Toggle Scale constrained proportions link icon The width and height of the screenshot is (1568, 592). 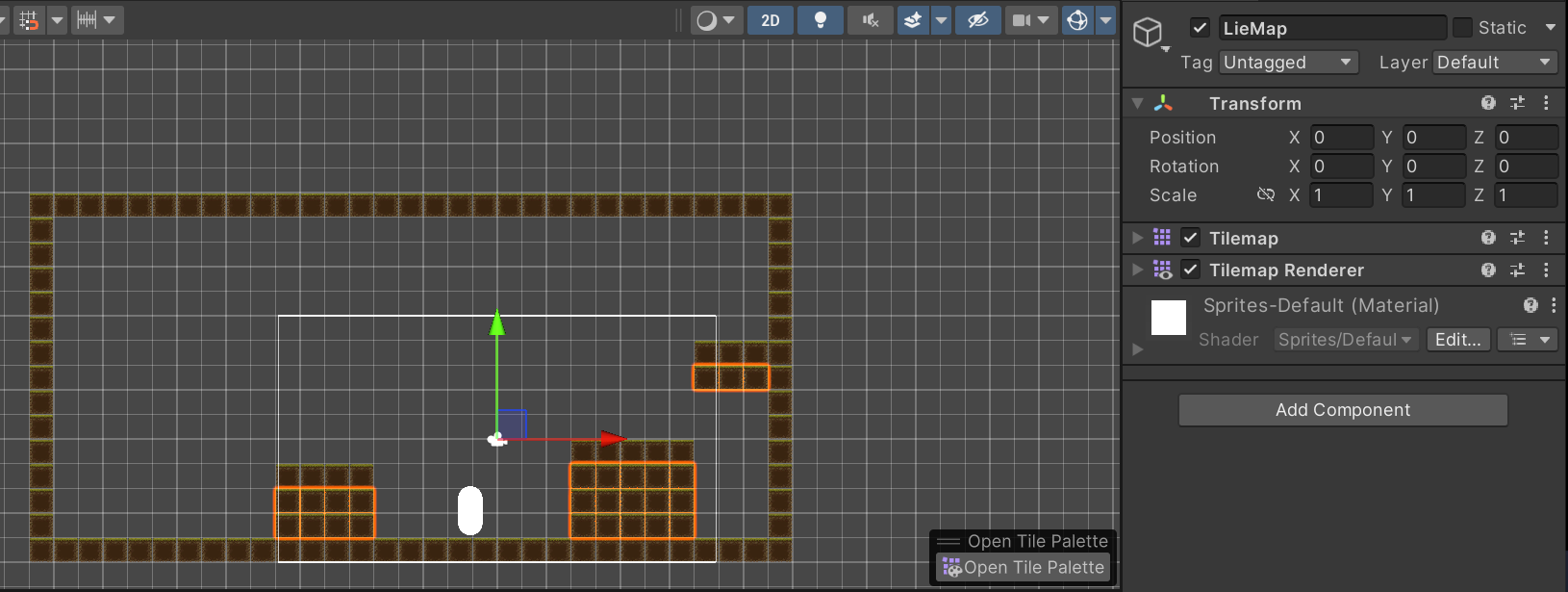coord(1266,195)
